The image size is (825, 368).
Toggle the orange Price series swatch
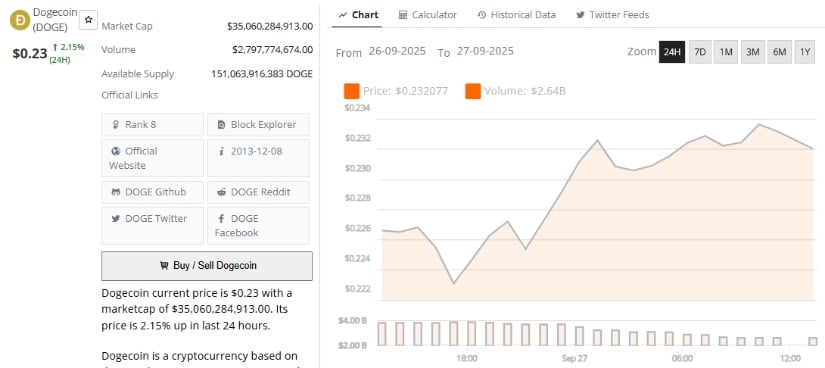351,91
